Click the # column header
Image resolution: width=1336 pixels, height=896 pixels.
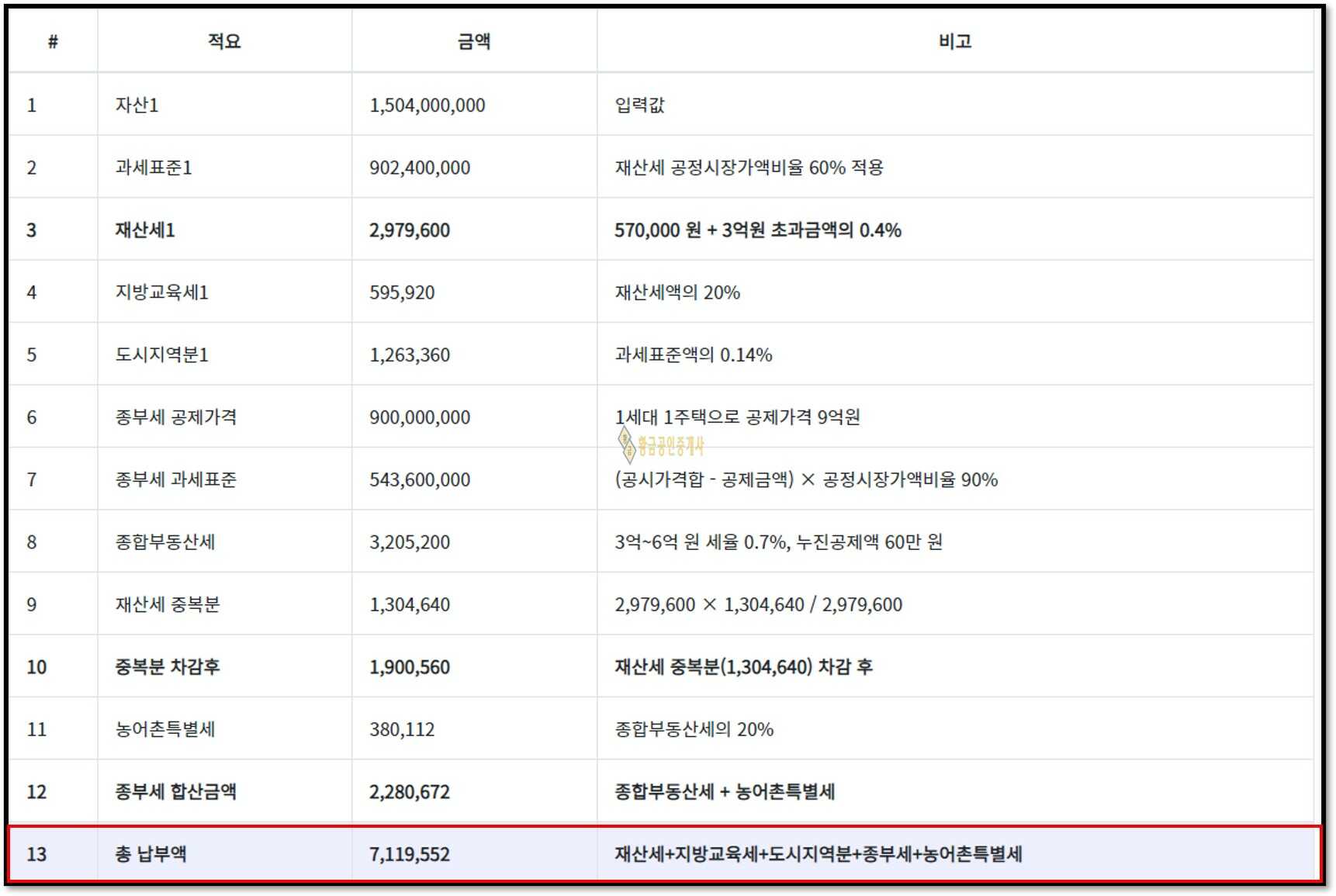click(53, 41)
